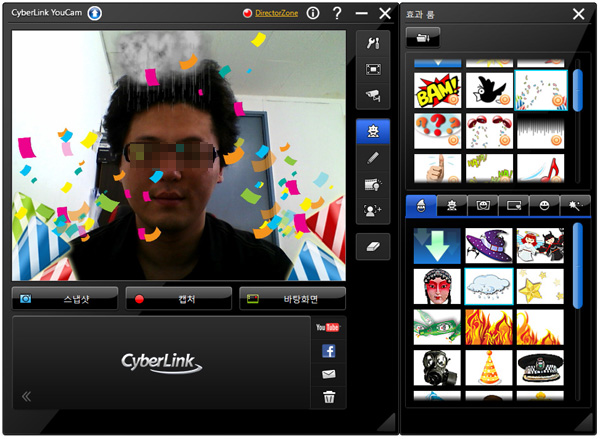600x439 pixels.
Task: Apply the red music note effect
Action: [x=540, y=168]
